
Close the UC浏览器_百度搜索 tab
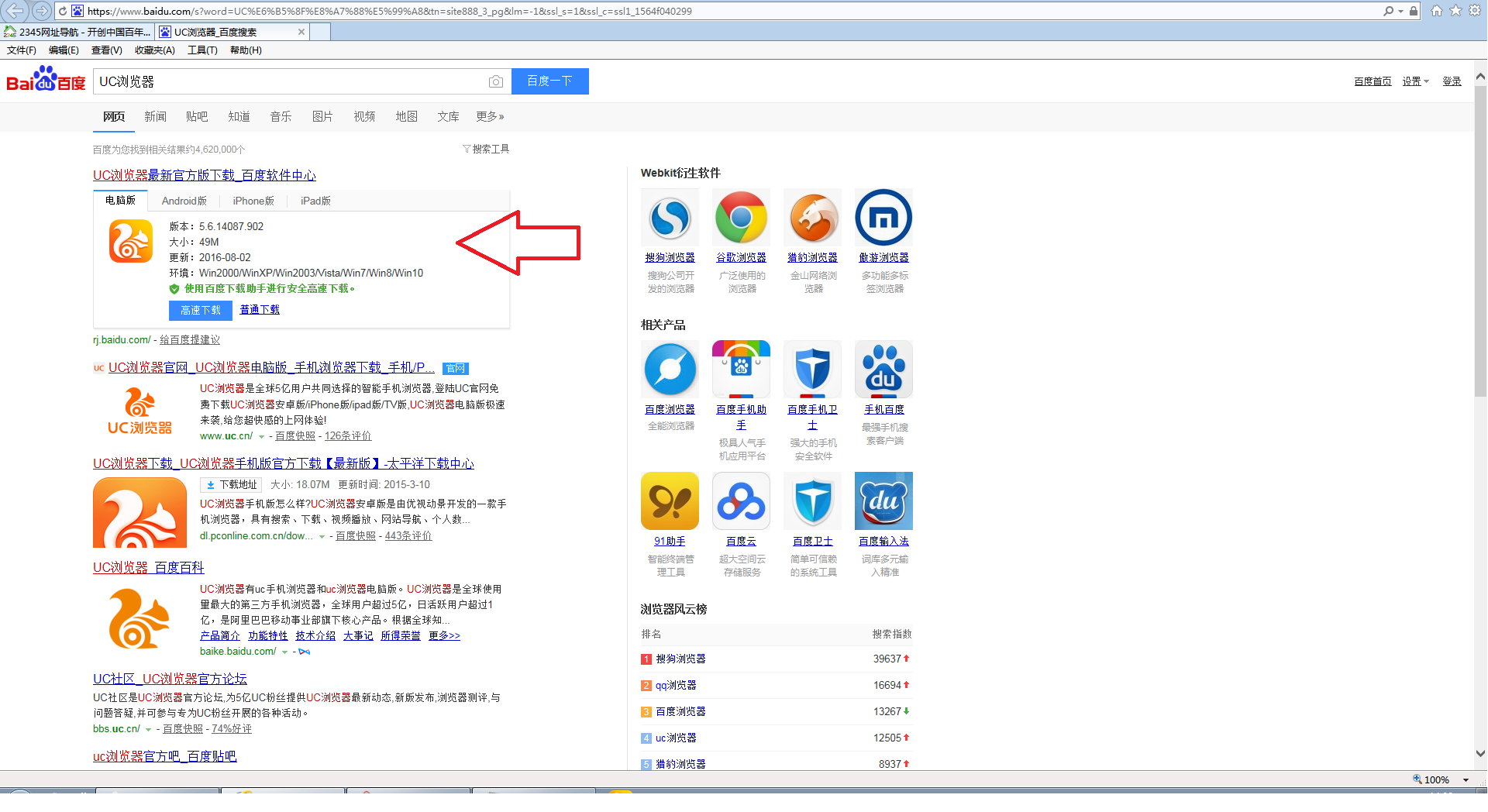pos(301,32)
